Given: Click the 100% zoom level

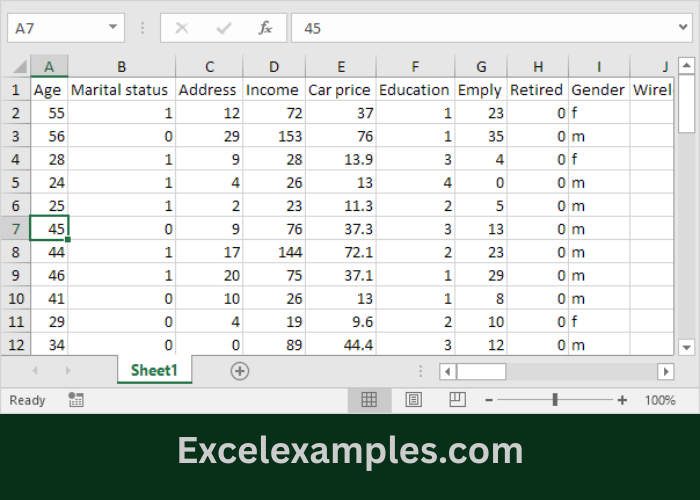Looking at the screenshot, I should pos(660,400).
